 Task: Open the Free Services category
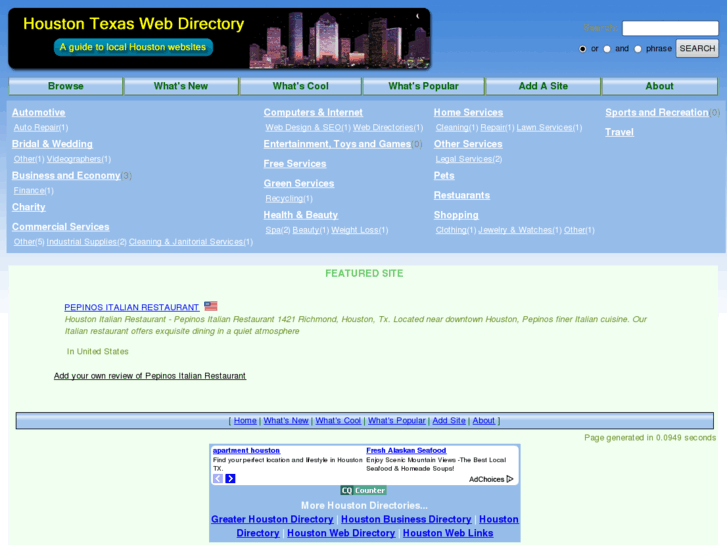(295, 164)
